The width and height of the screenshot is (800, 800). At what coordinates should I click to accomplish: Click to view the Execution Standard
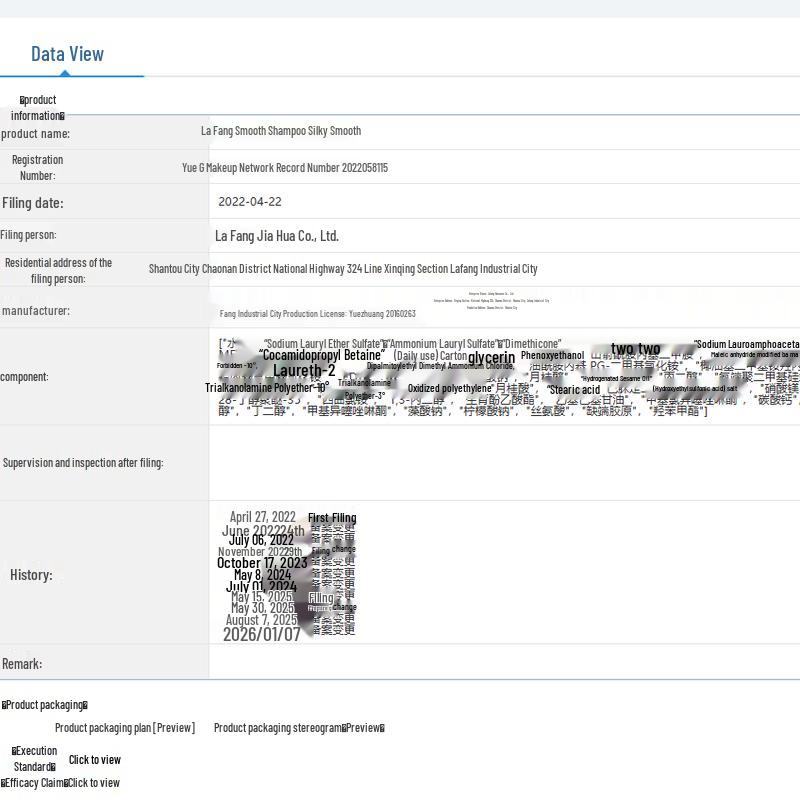pos(94,760)
